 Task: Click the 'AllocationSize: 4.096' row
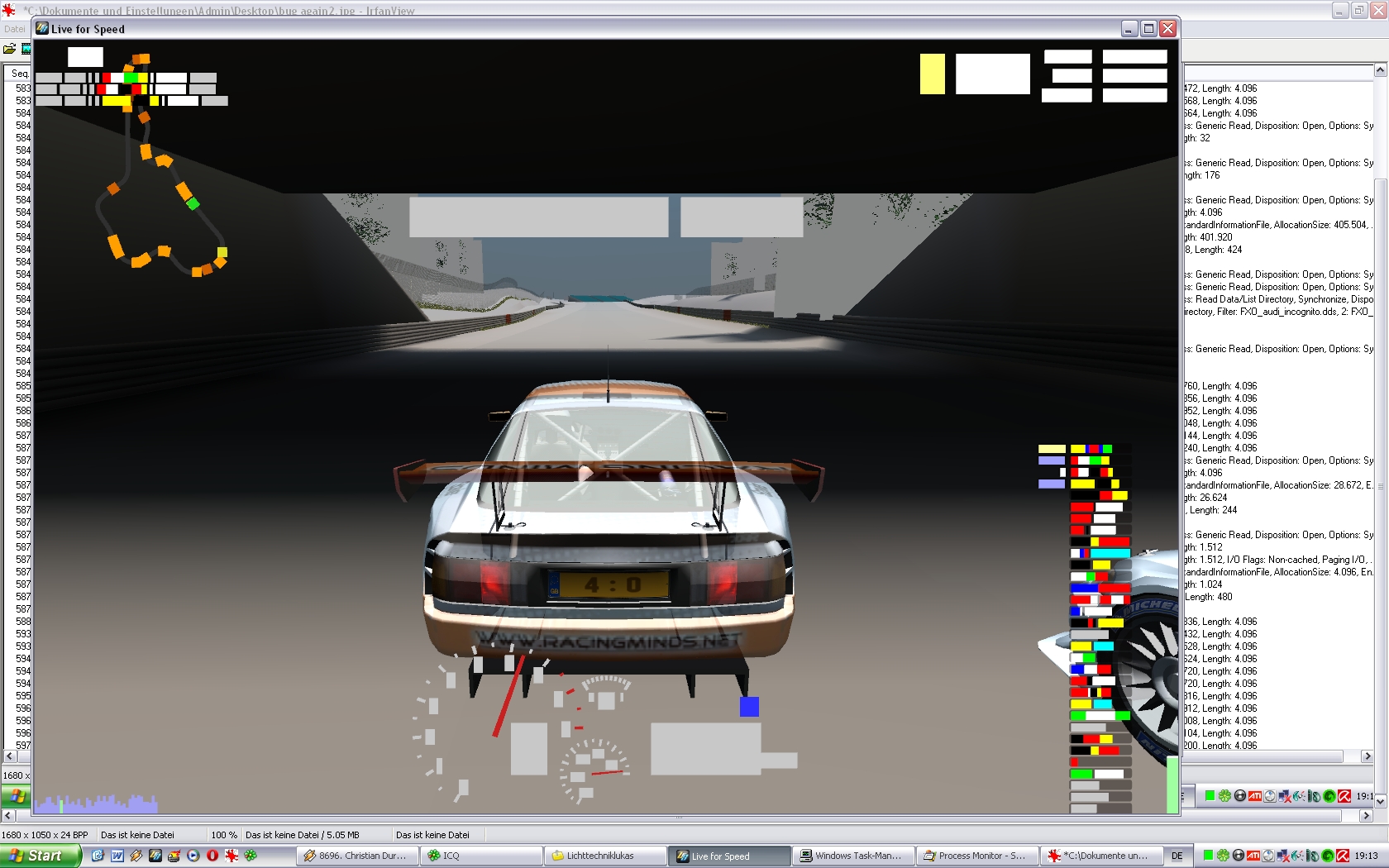1278,572
